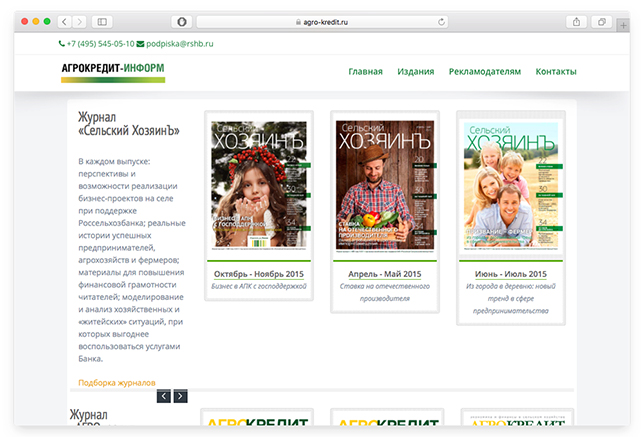This screenshot has height=437, width=644.
Task: Open the Подборка журналов link
Action: click(117, 383)
